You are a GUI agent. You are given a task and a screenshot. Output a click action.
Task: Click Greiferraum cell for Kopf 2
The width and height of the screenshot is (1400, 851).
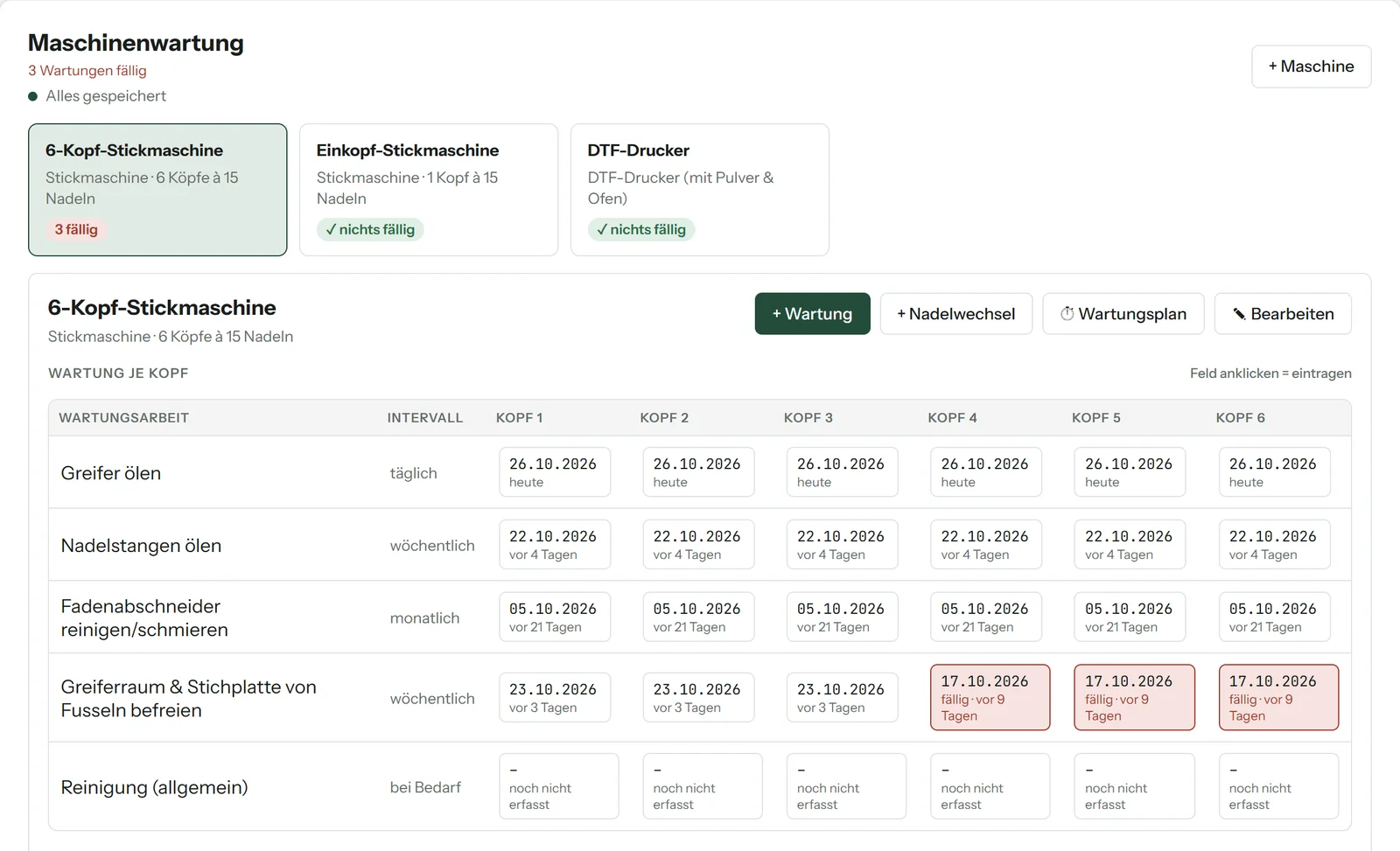click(698, 698)
